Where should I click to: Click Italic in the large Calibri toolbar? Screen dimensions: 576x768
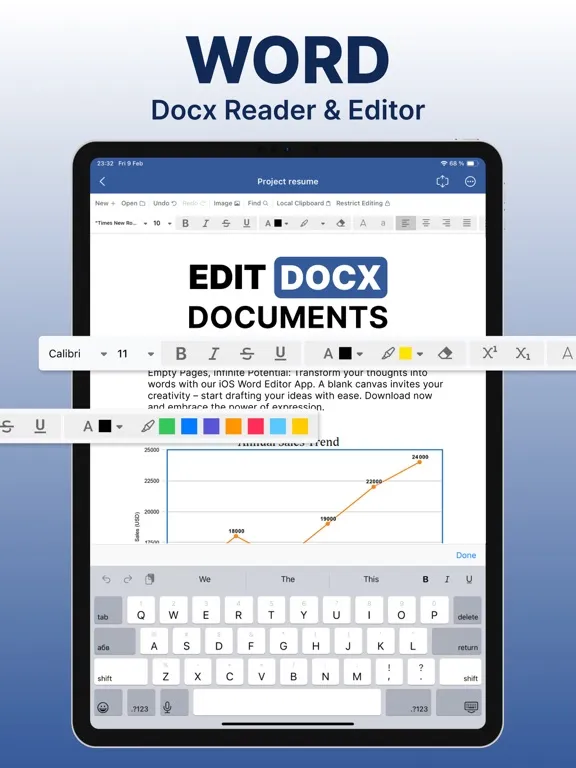tap(214, 354)
